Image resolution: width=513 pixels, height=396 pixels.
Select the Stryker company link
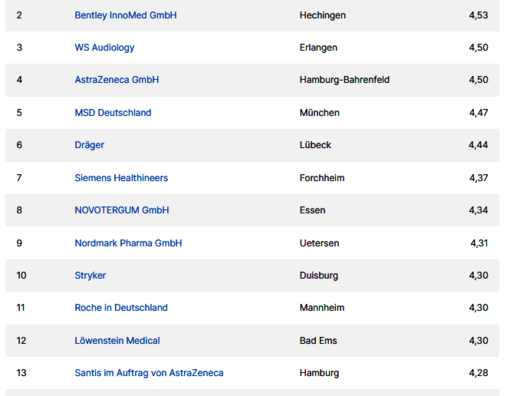pyautogui.click(x=90, y=276)
